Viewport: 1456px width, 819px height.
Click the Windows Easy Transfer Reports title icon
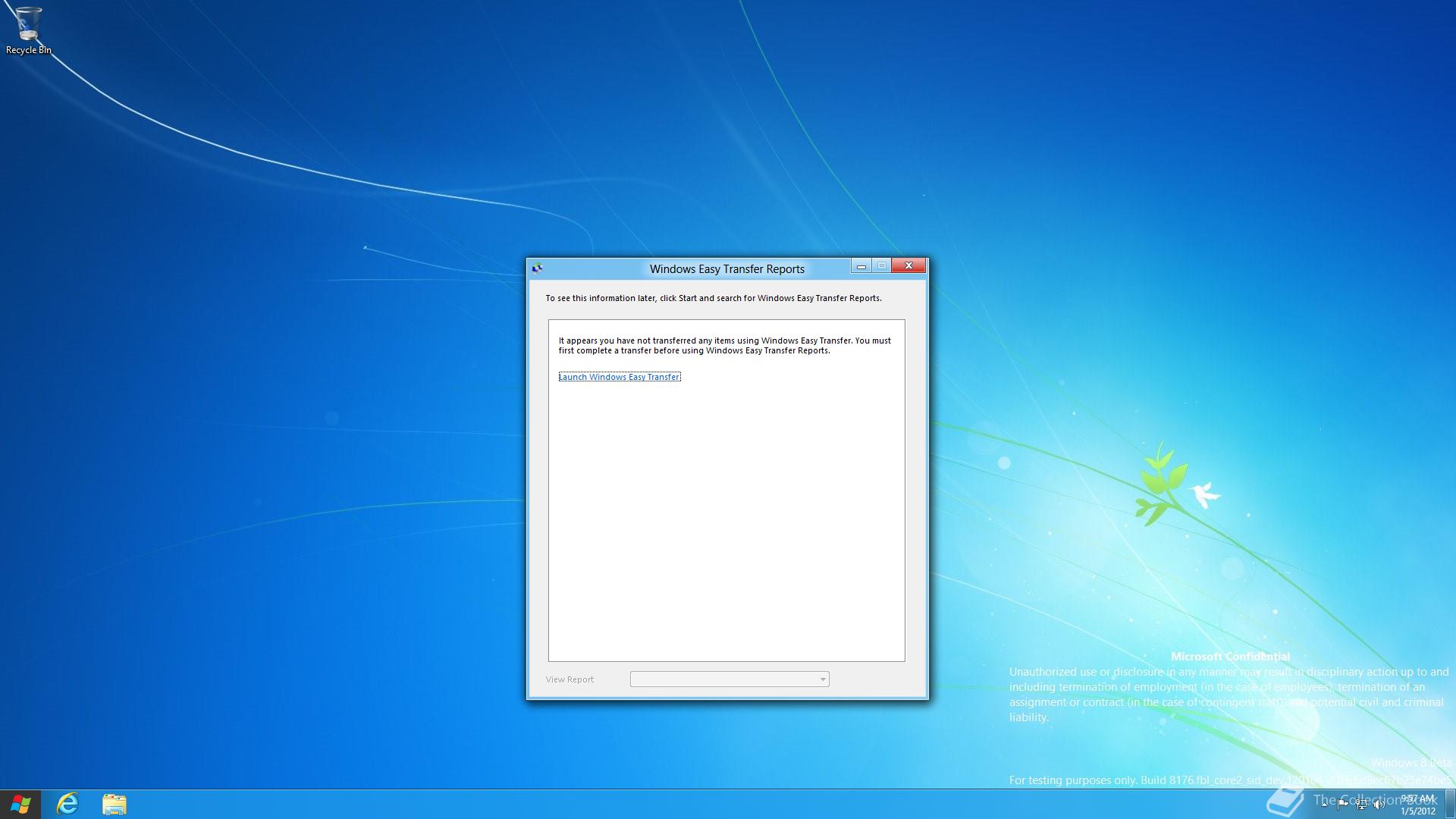[538, 268]
